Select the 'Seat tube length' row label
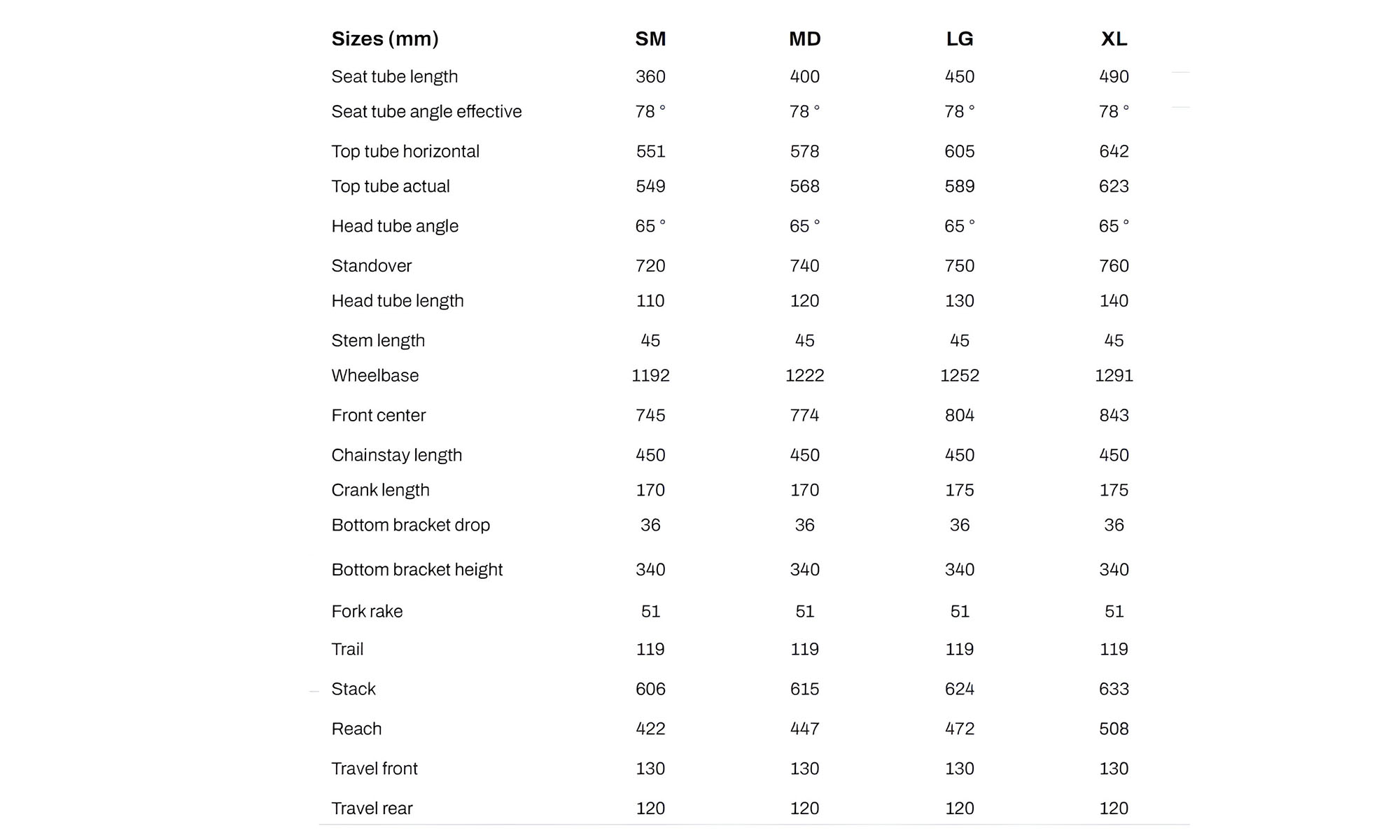Image resolution: width=1400 pixels, height=840 pixels. coord(394,77)
